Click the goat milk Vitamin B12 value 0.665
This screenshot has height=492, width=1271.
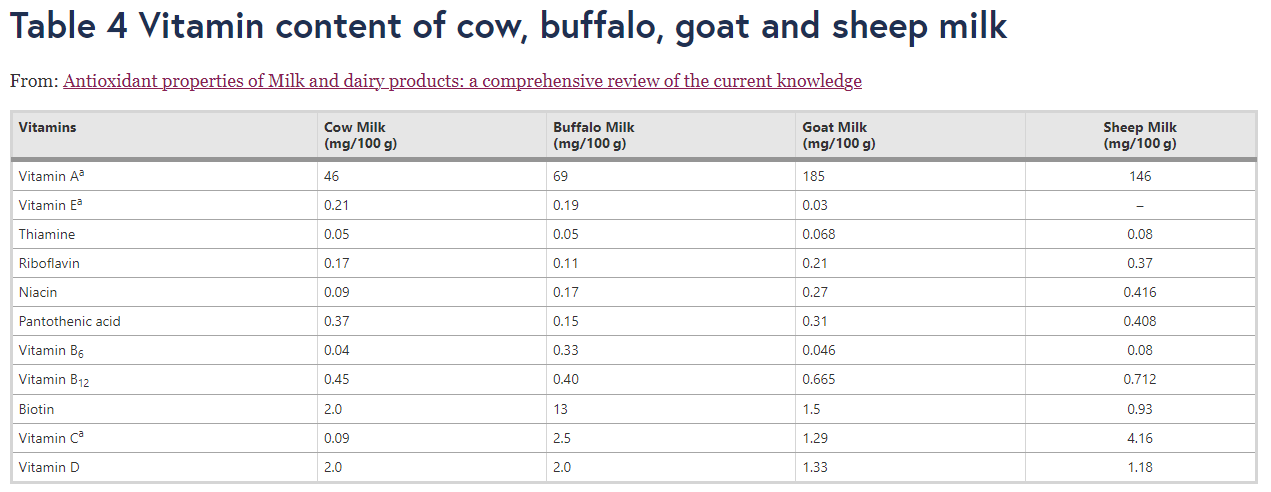pos(818,379)
